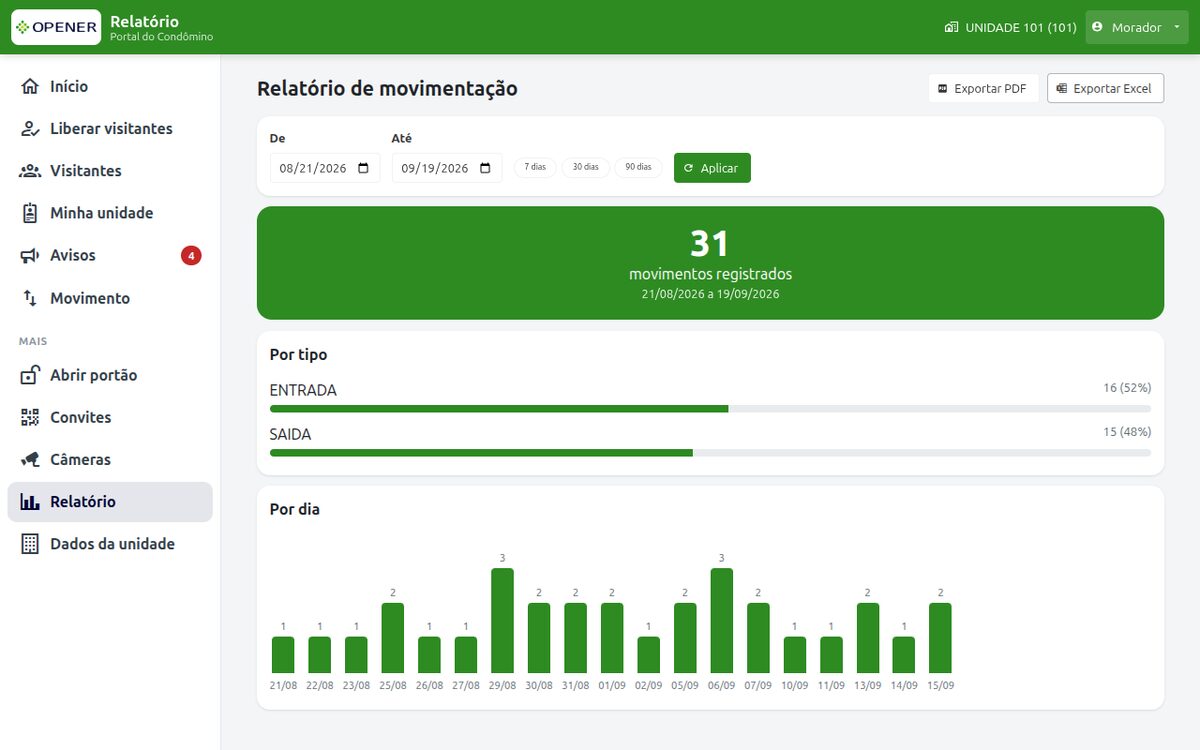Navigate to Movimento
The width and height of the screenshot is (1200, 750).
(110, 298)
